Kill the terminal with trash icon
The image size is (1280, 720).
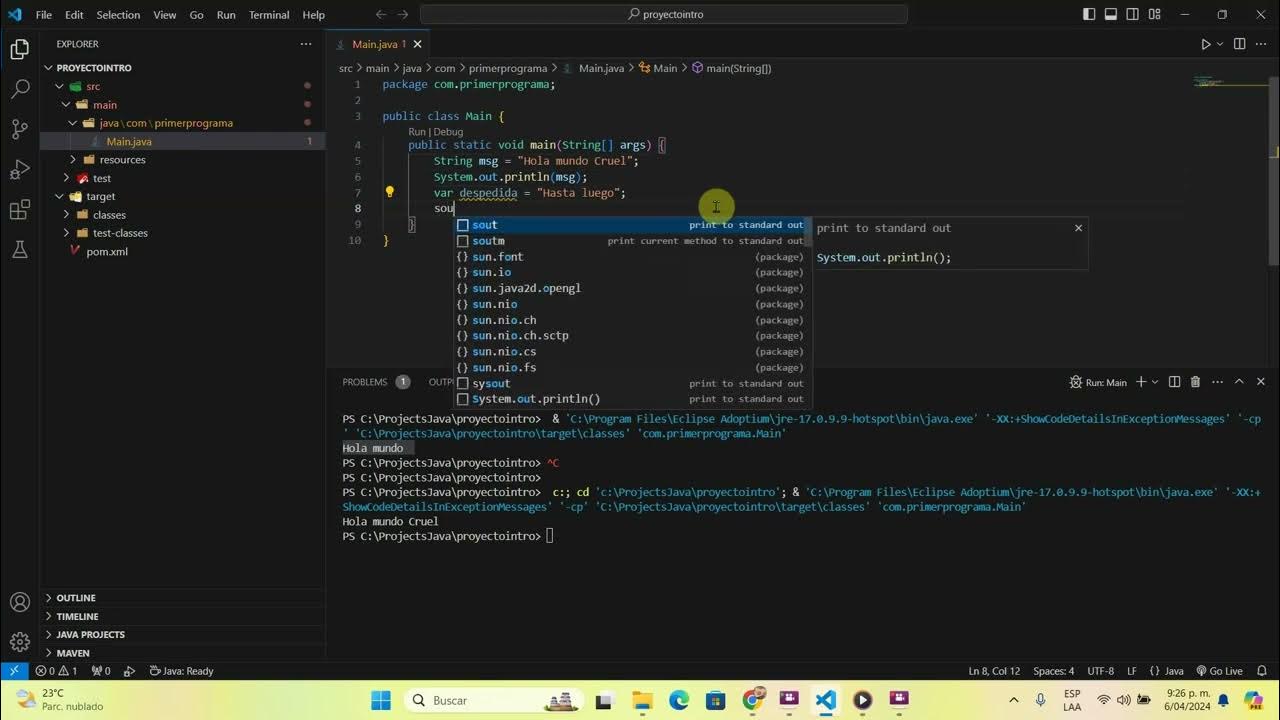click(1196, 382)
